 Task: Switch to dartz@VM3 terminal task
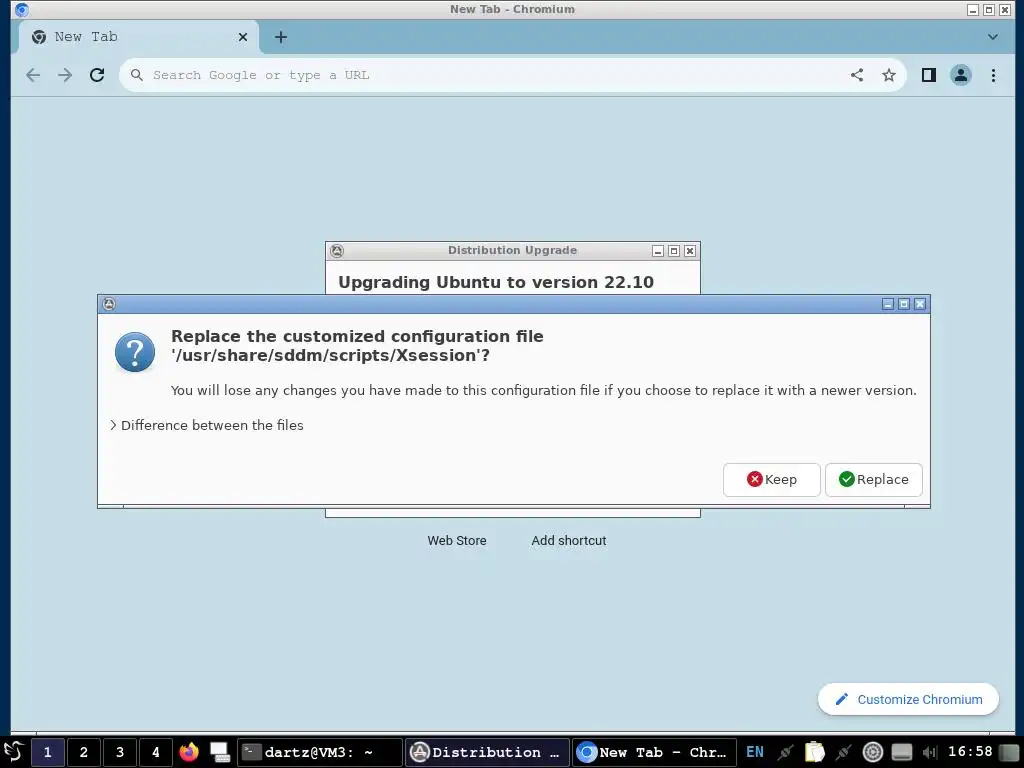pos(319,752)
